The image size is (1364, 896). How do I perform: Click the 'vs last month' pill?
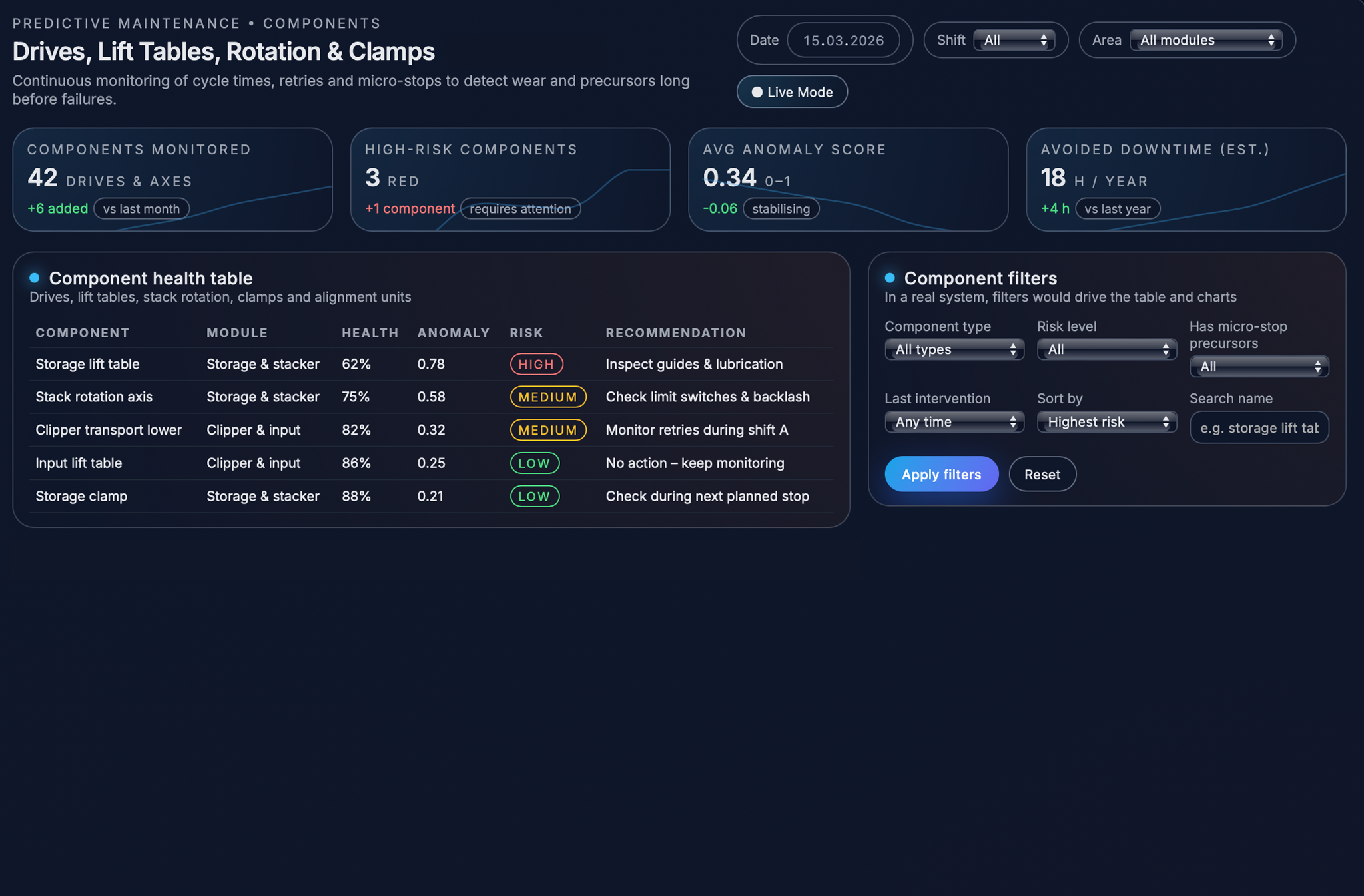[x=141, y=209]
